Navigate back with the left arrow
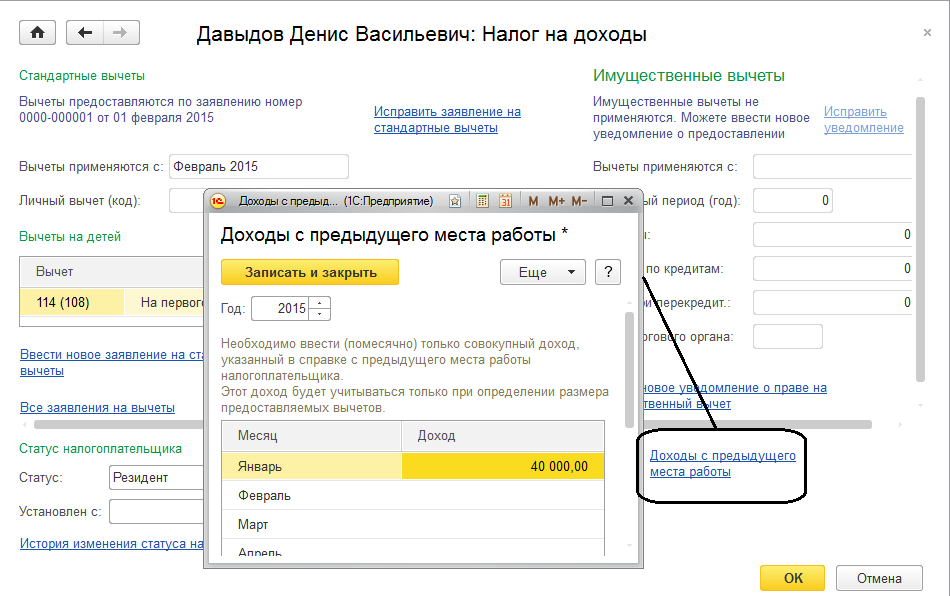The image size is (950, 596). tap(85, 33)
